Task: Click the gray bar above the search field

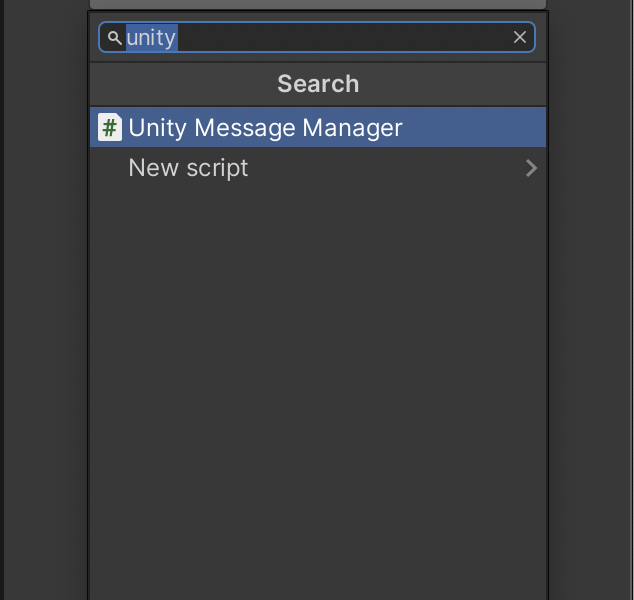Action: point(318,5)
